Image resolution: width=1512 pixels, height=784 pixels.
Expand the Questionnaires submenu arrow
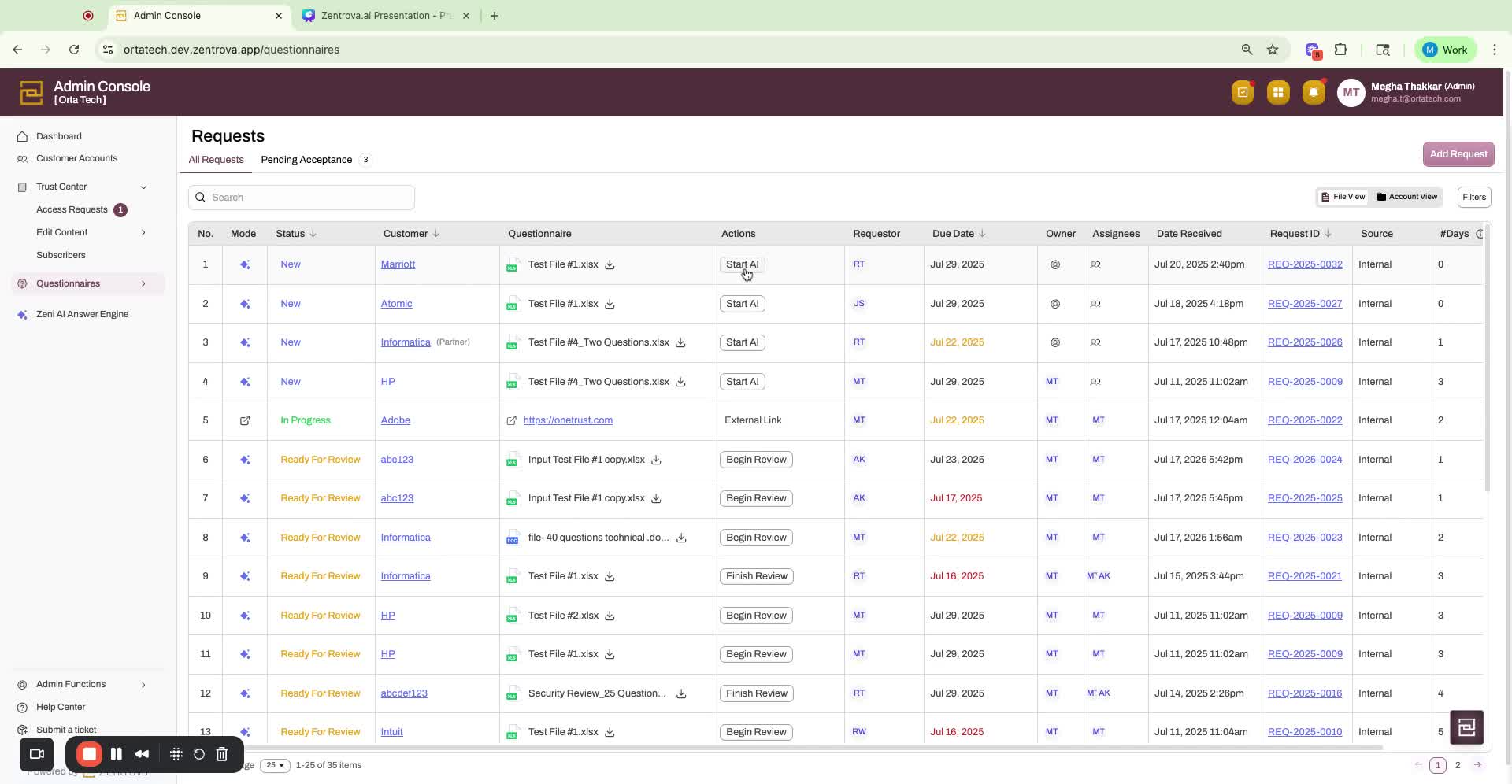143,283
